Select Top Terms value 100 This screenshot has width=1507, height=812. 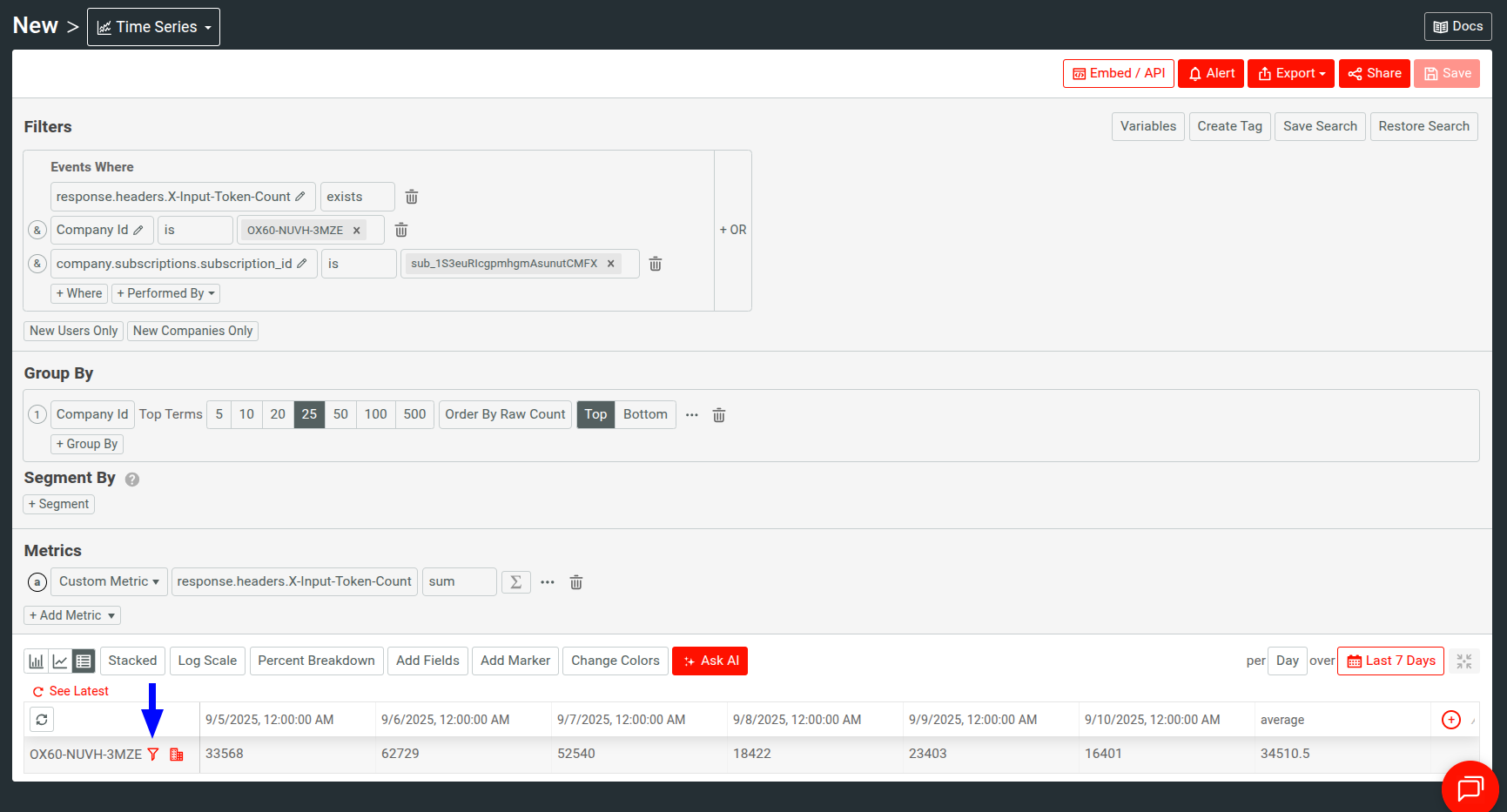click(x=375, y=414)
